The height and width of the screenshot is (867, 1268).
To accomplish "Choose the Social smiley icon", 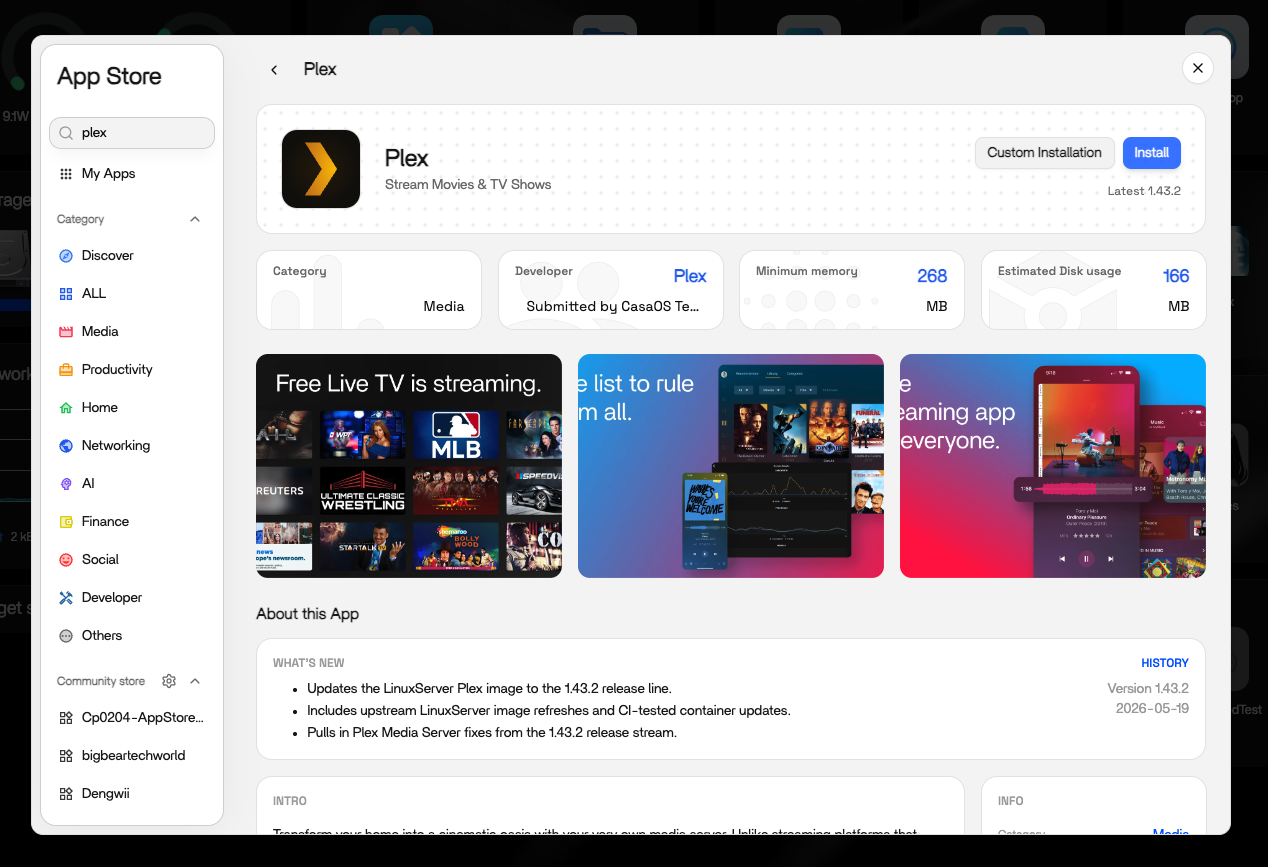I will [66, 560].
